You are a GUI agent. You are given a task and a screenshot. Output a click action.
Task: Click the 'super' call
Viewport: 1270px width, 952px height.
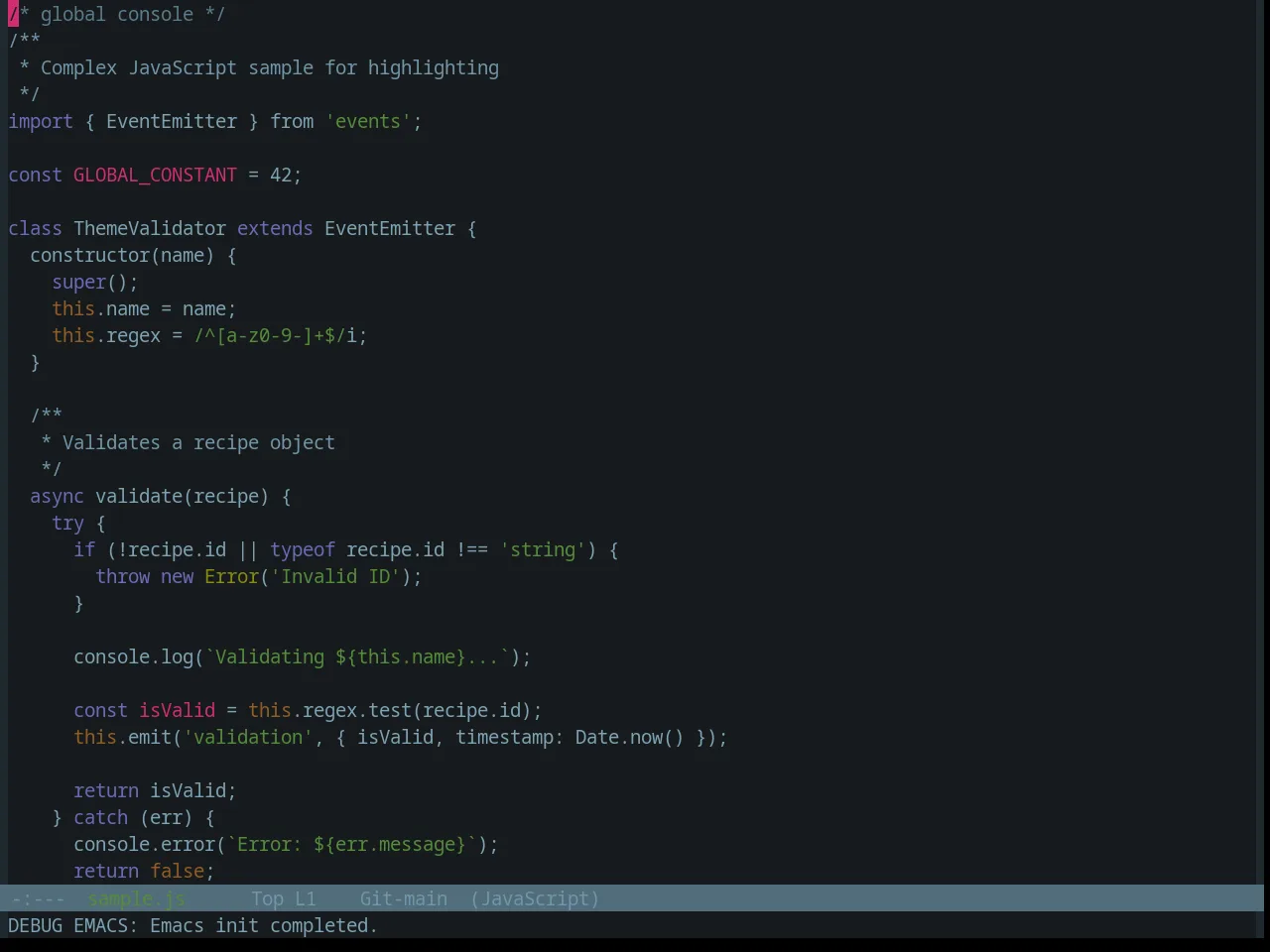pyautogui.click(x=79, y=282)
